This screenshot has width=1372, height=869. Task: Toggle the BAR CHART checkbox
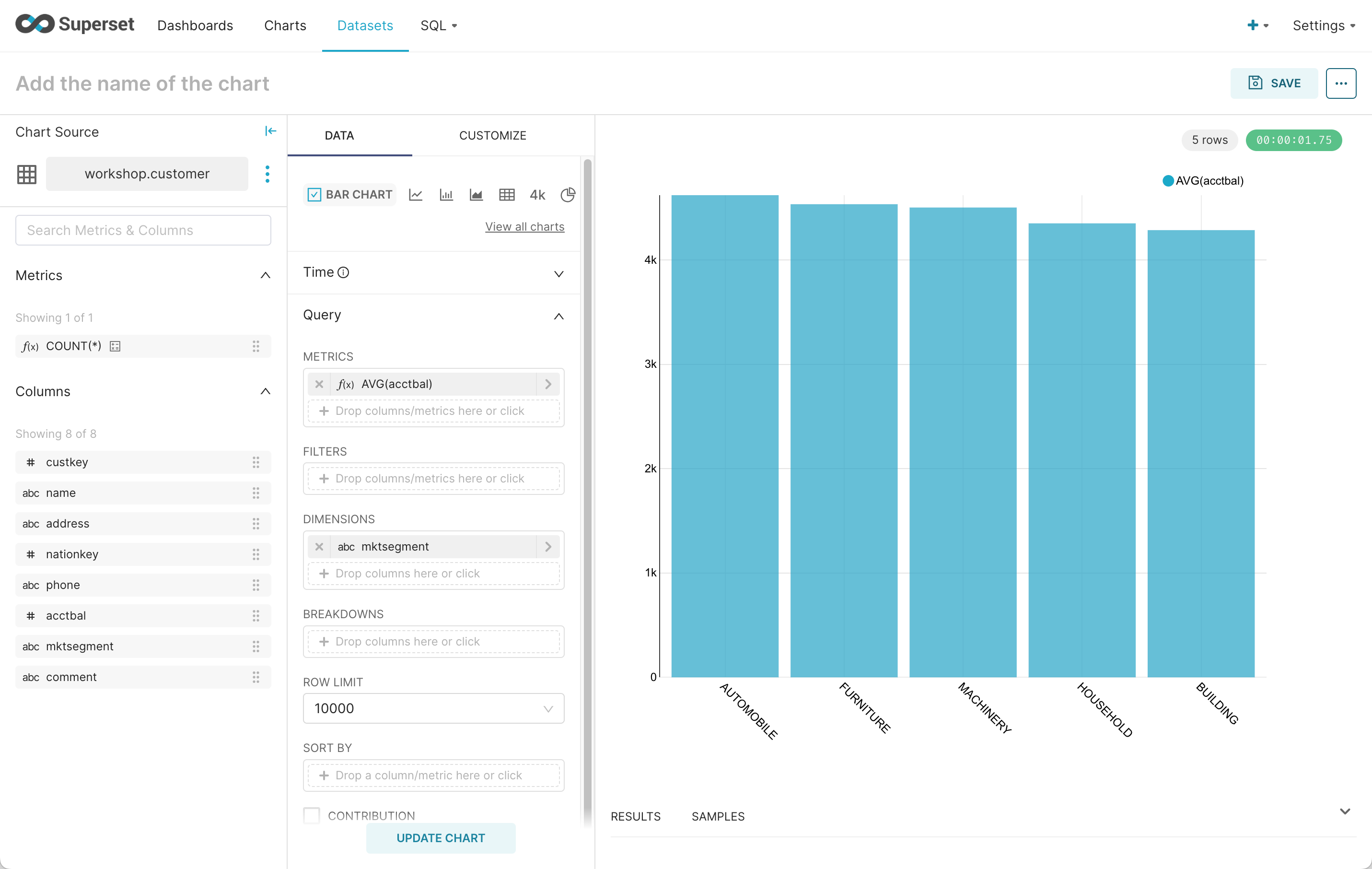313,194
